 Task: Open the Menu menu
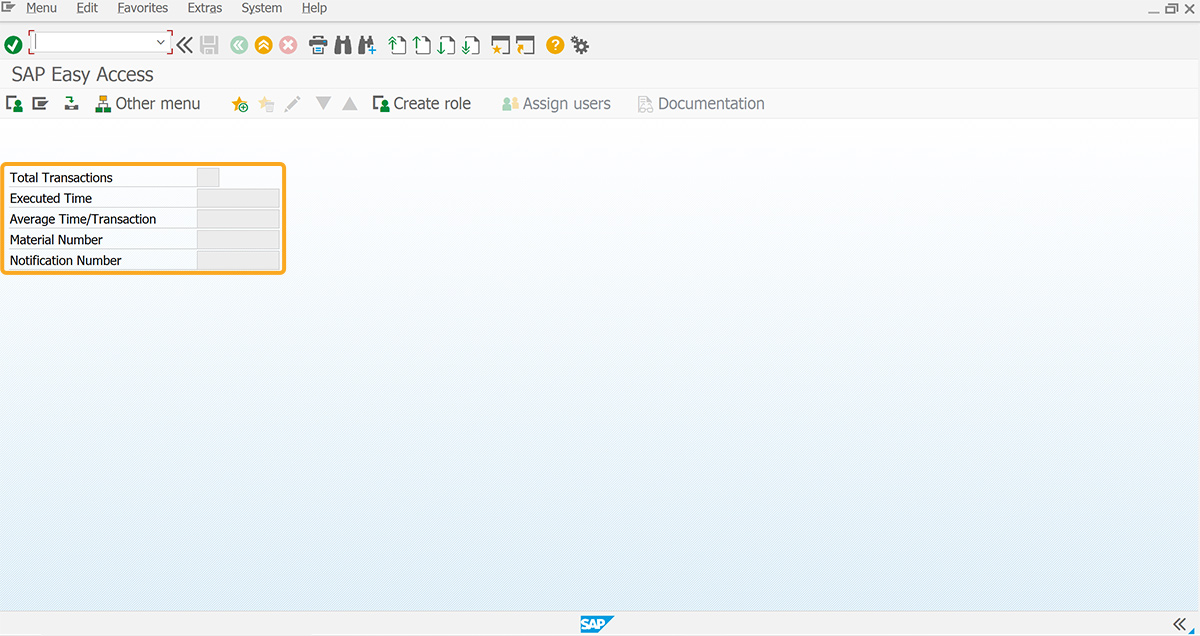coord(41,8)
